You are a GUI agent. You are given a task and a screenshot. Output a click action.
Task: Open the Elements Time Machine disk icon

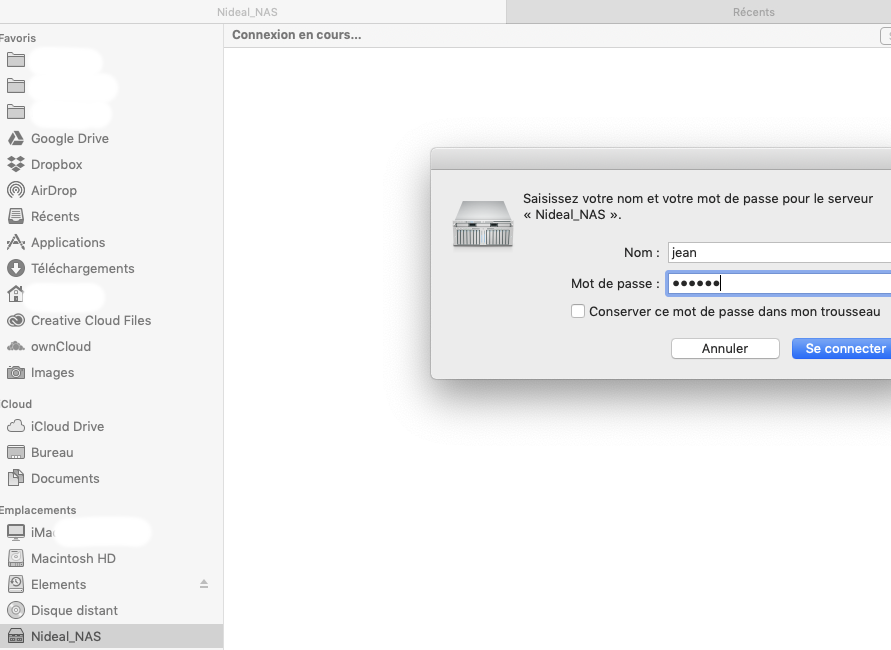(15, 584)
